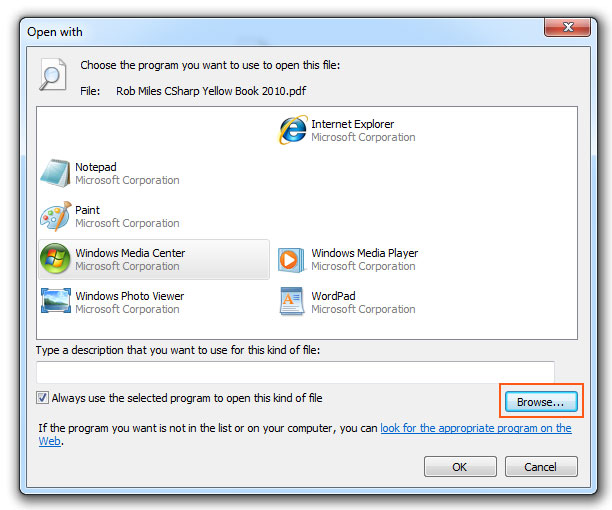Viewport: 612px width, 510px height.
Task: Click 'Microsoft Corporation' under Notepad
Action: click(127, 180)
